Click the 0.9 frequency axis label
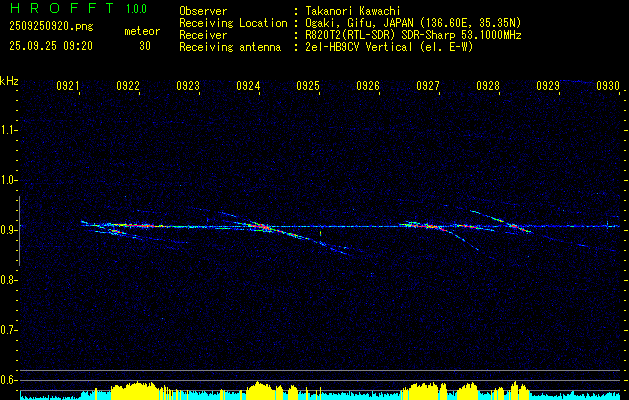The image size is (629, 400). (7, 230)
